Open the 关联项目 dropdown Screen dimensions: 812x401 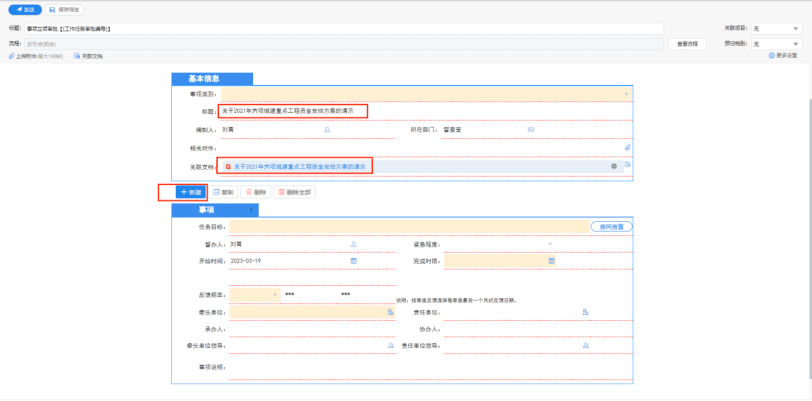tap(776, 28)
